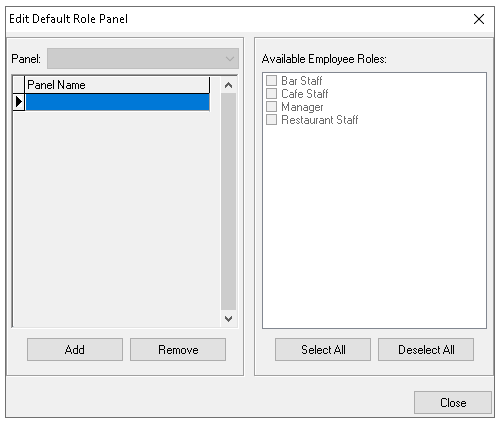Click Select All roles button
Image resolution: width=497 pixels, height=423 pixels.
pos(323,350)
